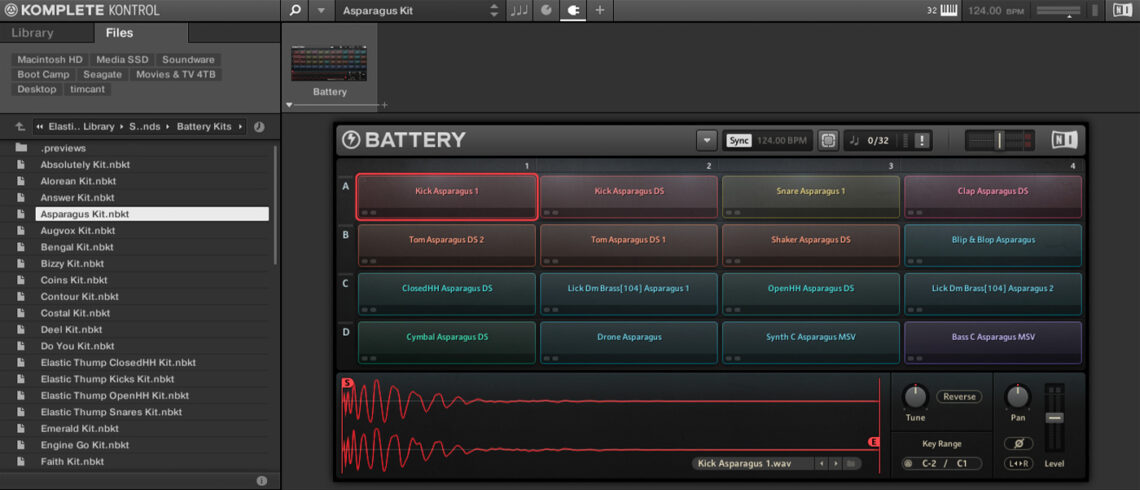Click the engine square icon beside Battery BPM

coord(827,140)
